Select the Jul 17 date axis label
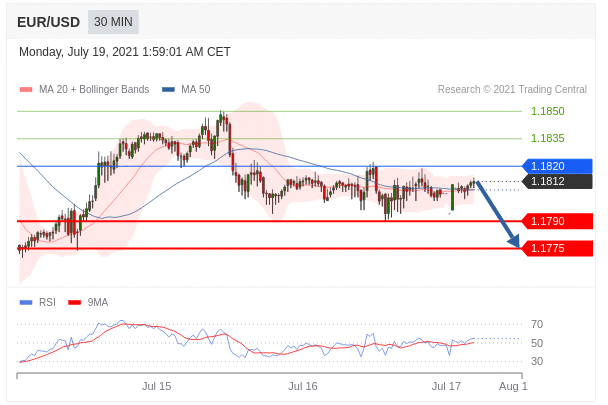The image size is (608, 405). [446, 386]
